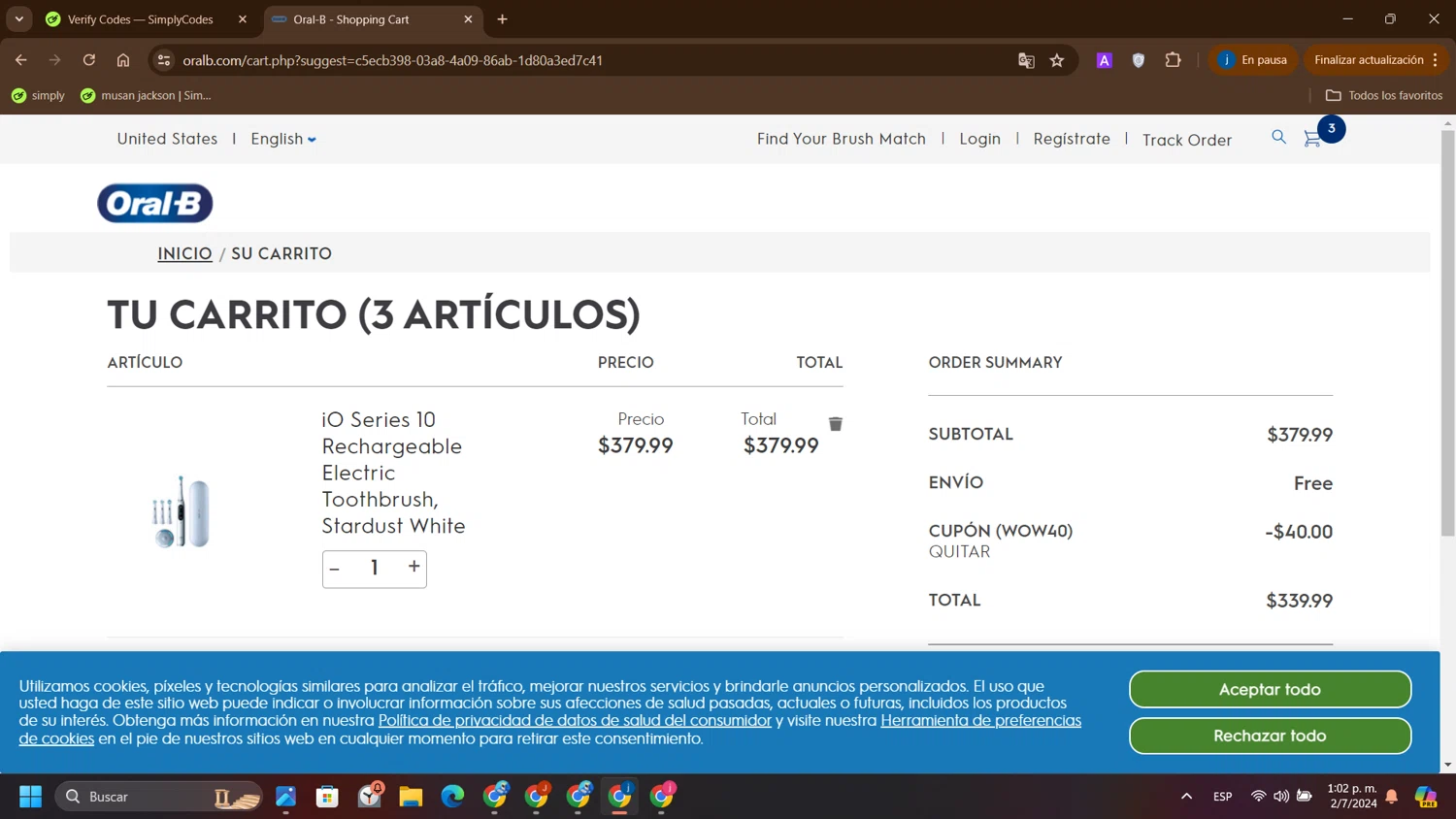1456x819 pixels.
Task: Bookmark this page with the star icon
Action: coord(1057,60)
